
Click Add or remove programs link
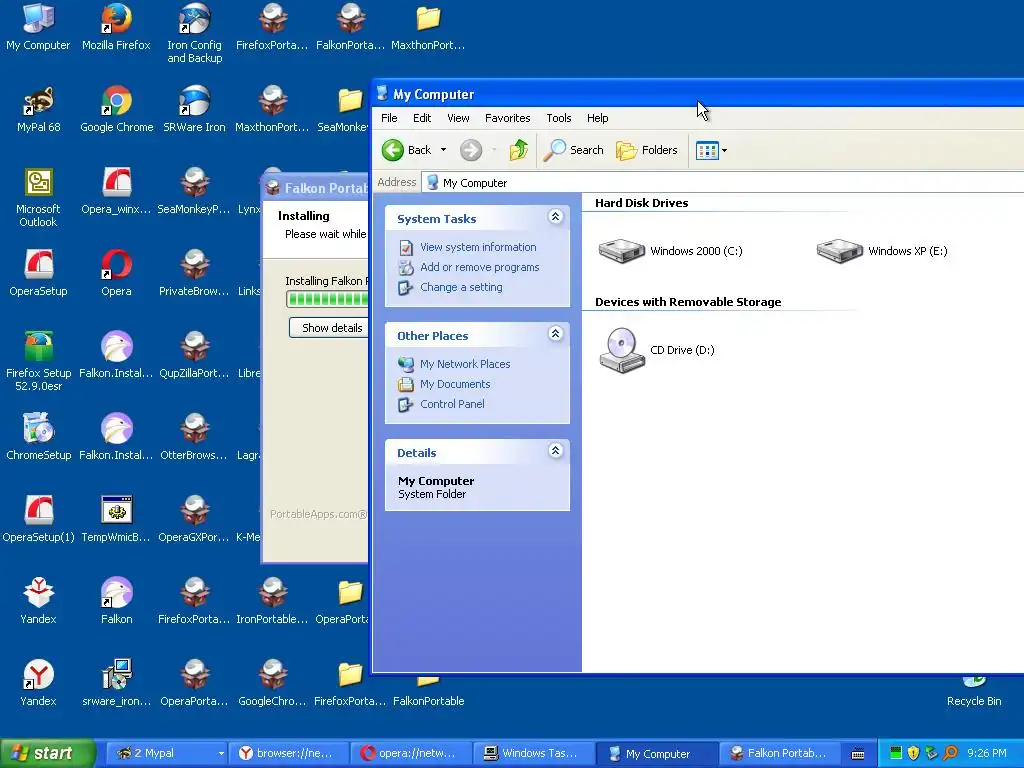479,267
